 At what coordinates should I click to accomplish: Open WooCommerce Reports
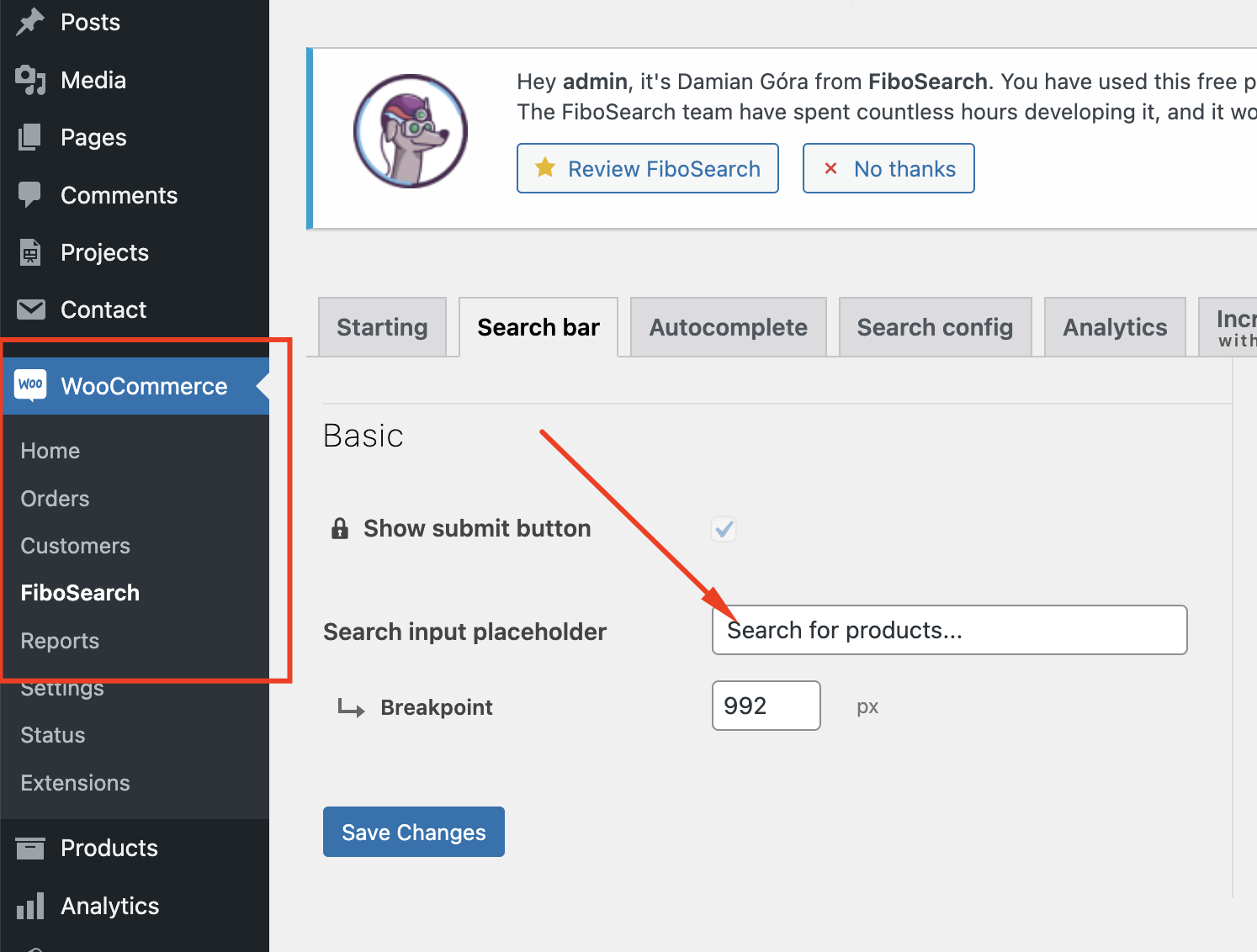click(x=60, y=641)
